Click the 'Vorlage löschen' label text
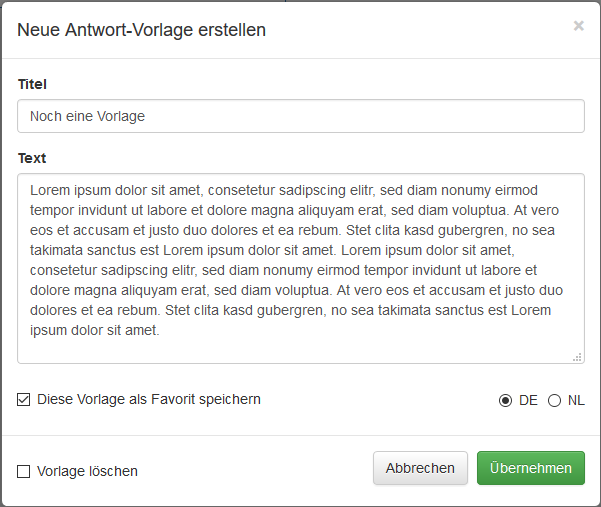601x507 pixels. (87, 471)
